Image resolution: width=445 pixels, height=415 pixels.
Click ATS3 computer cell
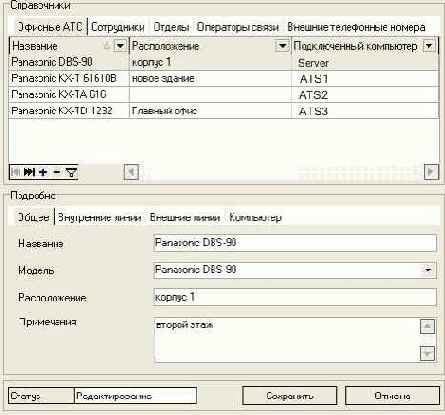[365, 111]
